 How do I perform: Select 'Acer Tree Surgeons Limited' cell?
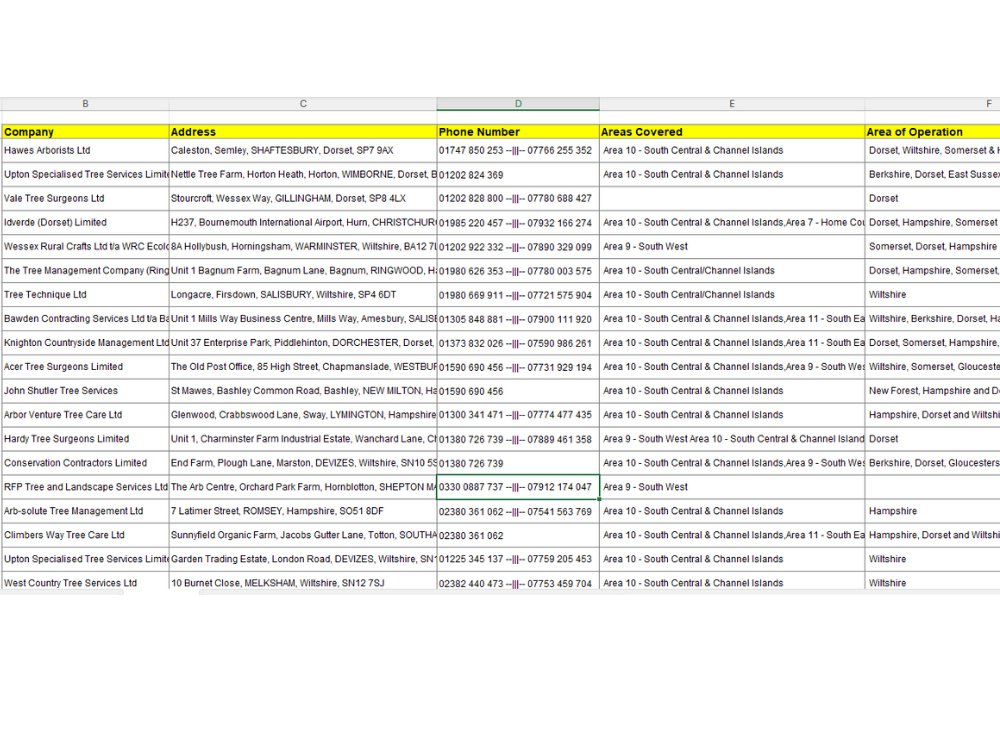click(85, 367)
